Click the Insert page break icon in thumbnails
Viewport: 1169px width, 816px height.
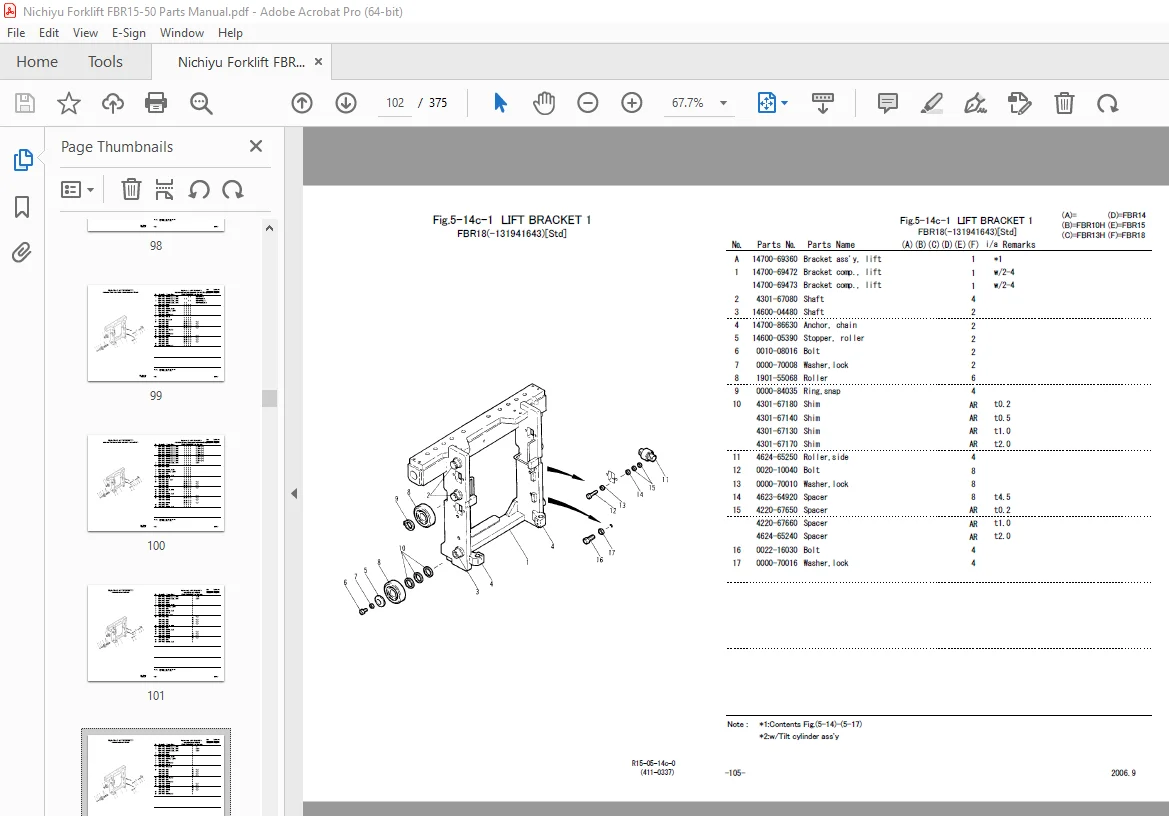pos(164,189)
